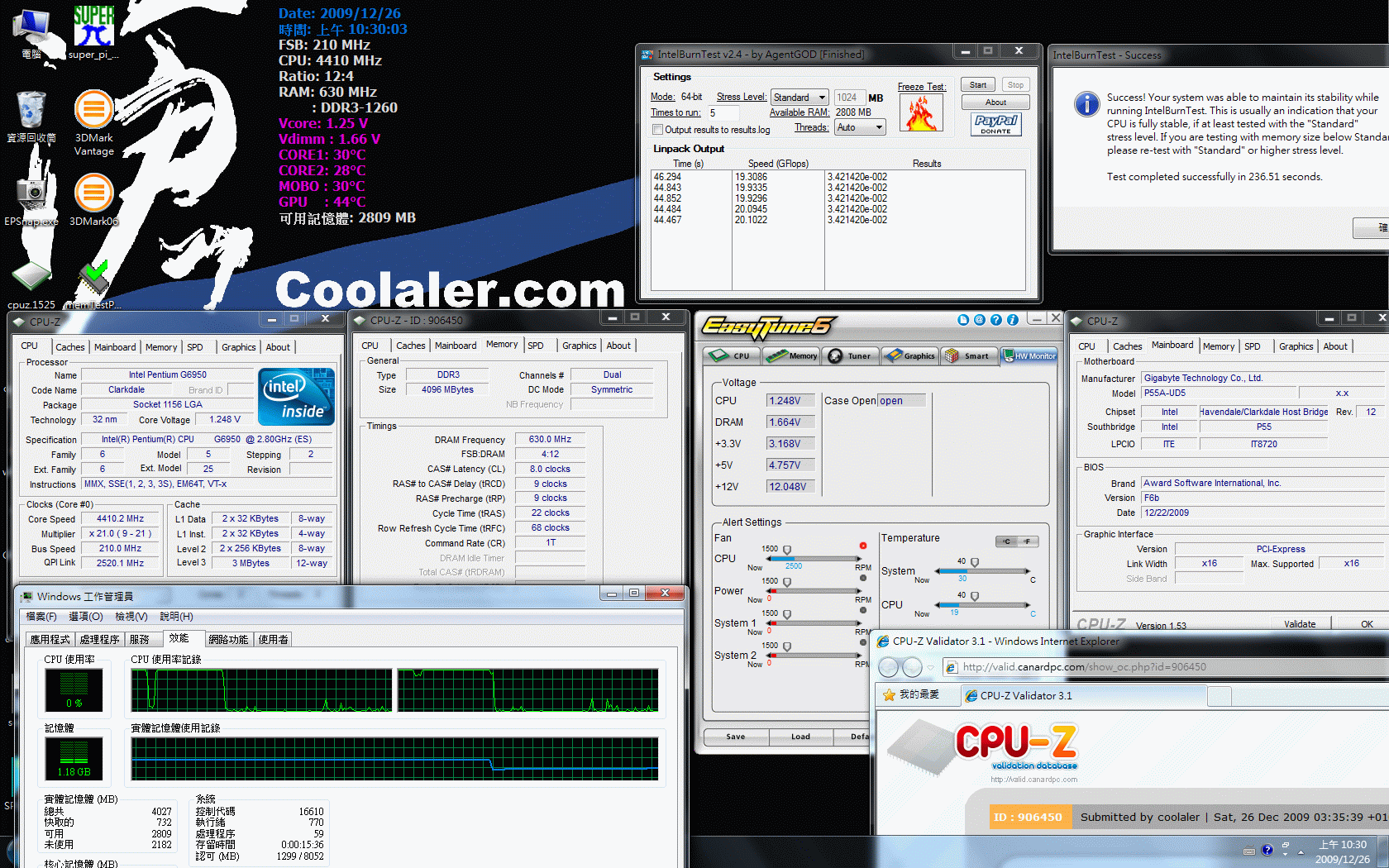The width and height of the screenshot is (1389, 868).
Task: Open 檔案(F) menu in Task Manager
Action: point(41,617)
